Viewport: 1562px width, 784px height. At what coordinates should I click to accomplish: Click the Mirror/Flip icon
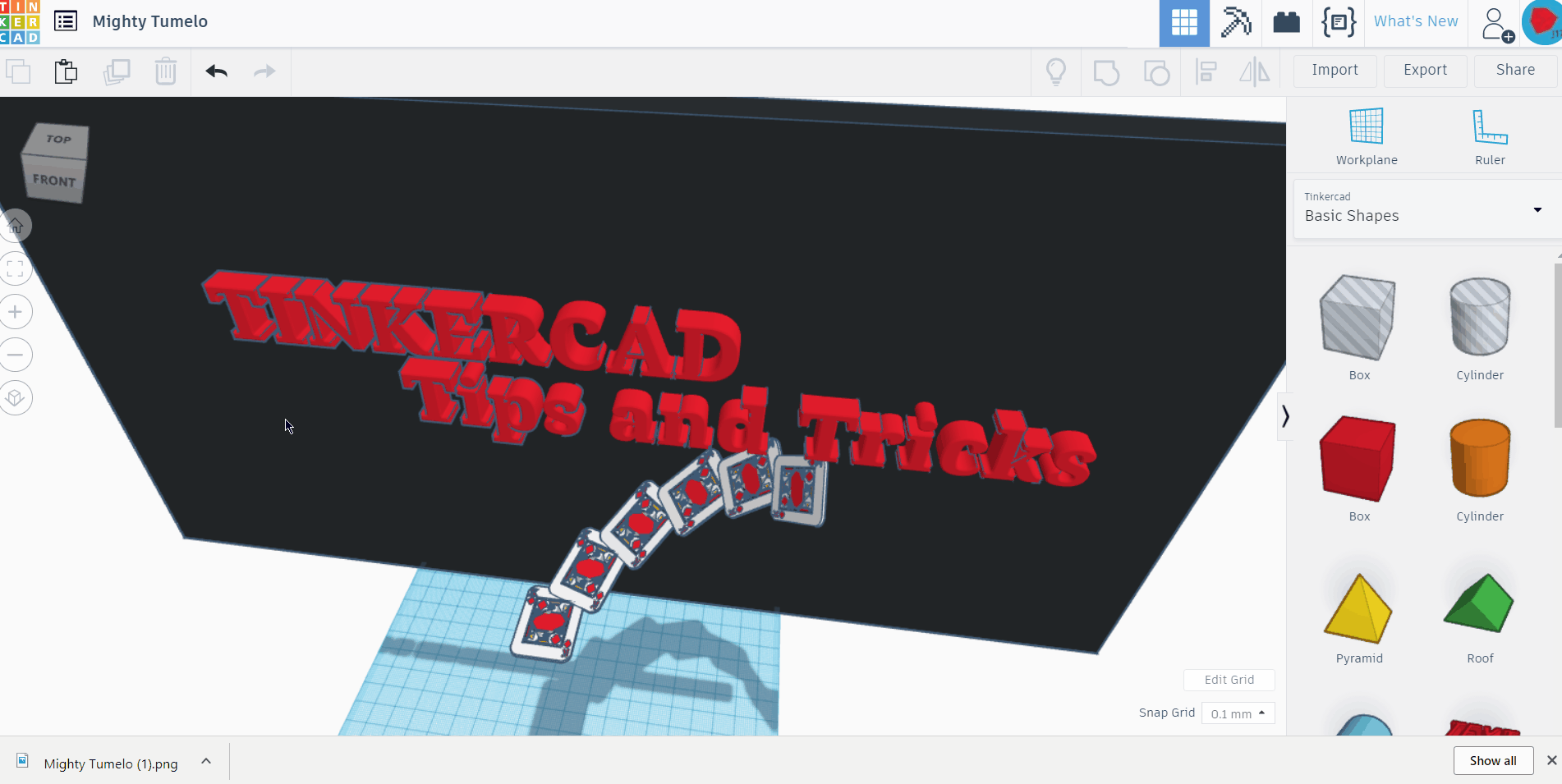pyautogui.click(x=1254, y=72)
